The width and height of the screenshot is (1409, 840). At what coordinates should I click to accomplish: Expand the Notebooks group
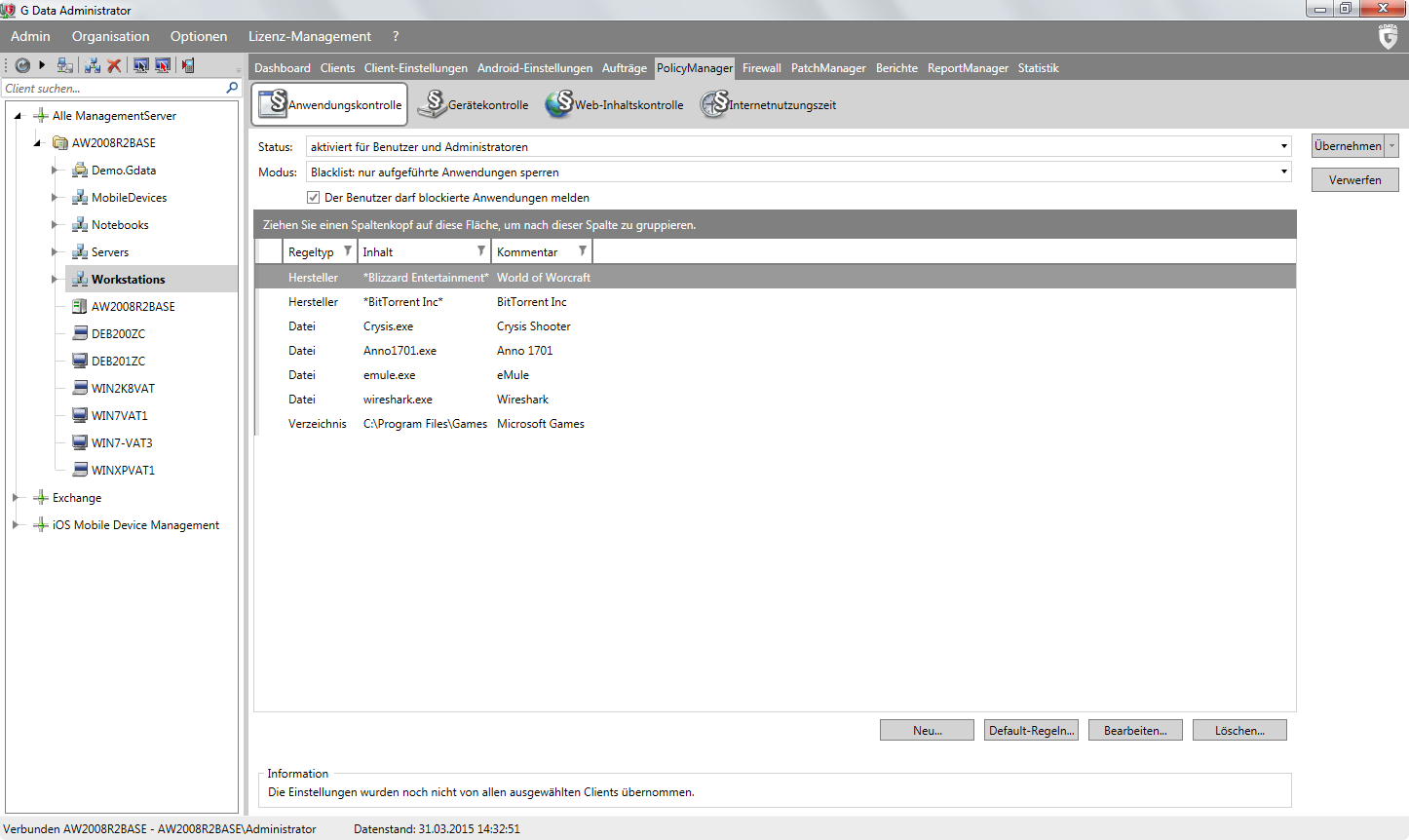[x=55, y=224]
